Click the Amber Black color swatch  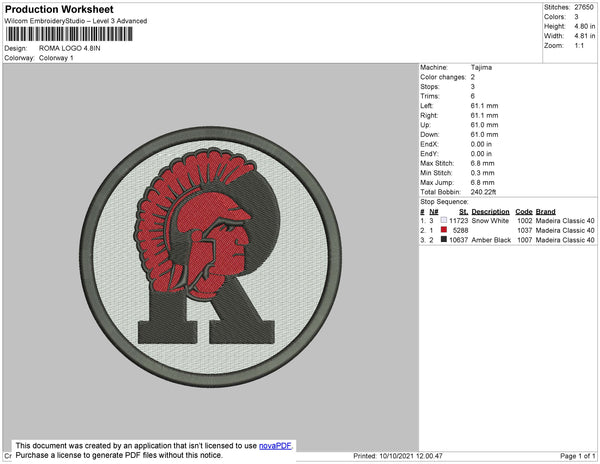443,239
